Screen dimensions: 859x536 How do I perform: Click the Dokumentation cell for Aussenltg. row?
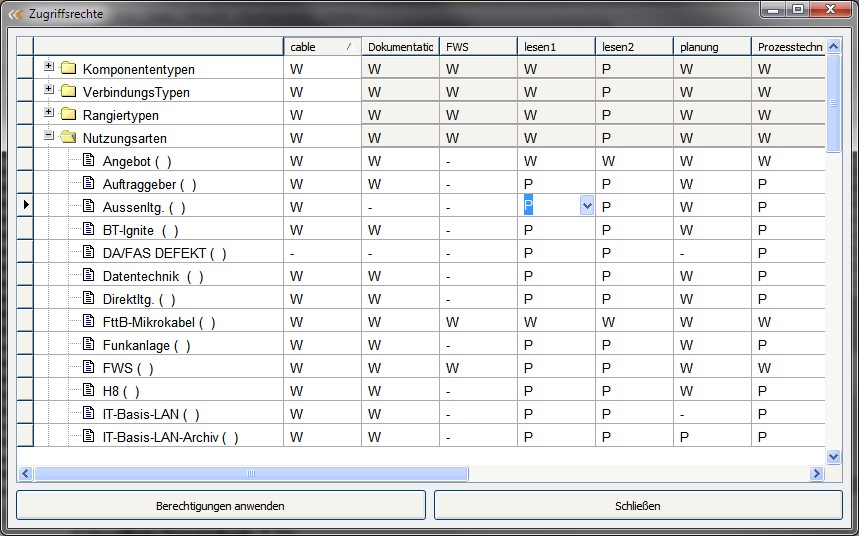[x=400, y=206]
